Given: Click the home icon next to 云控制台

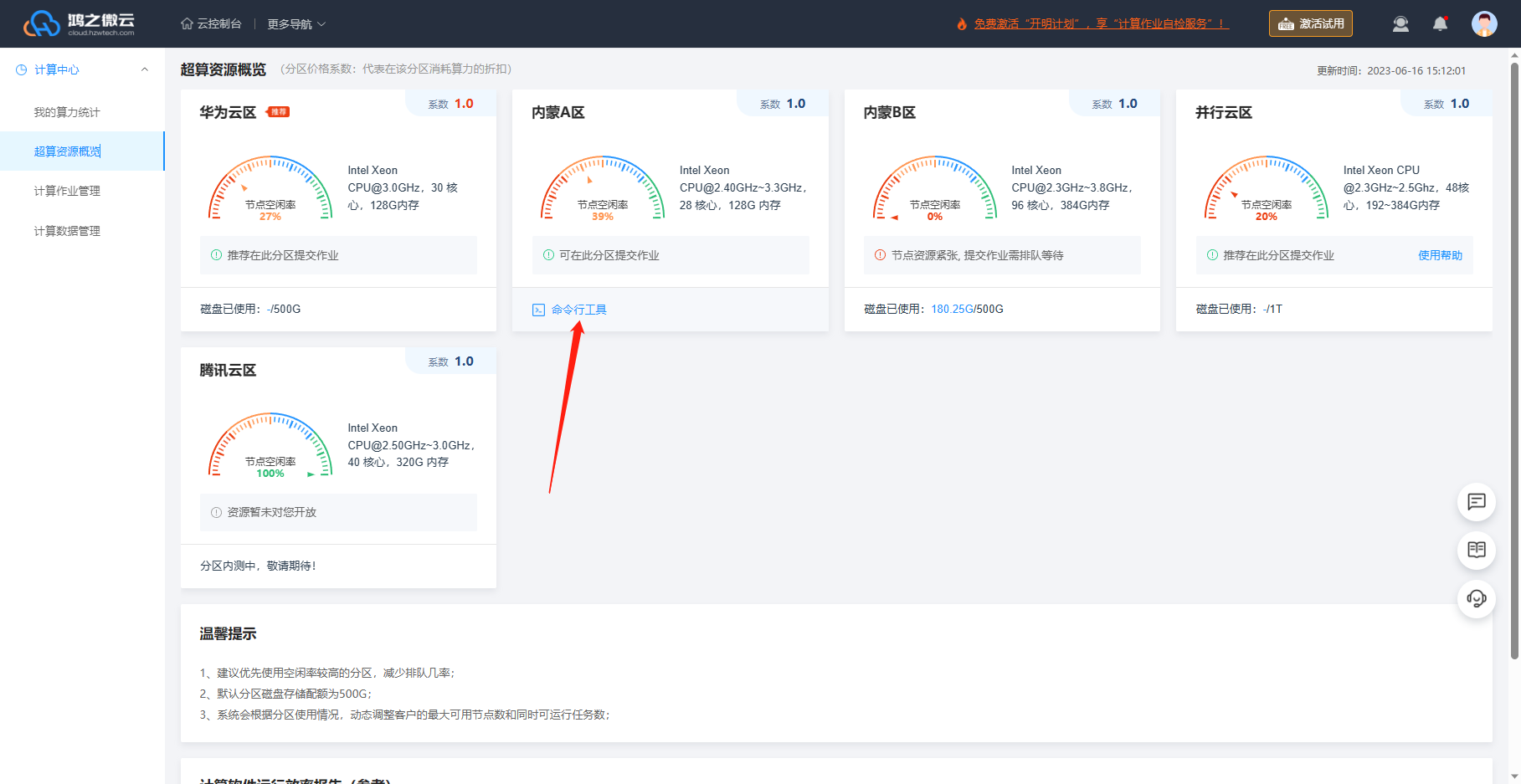Looking at the screenshot, I should [187, 23].
